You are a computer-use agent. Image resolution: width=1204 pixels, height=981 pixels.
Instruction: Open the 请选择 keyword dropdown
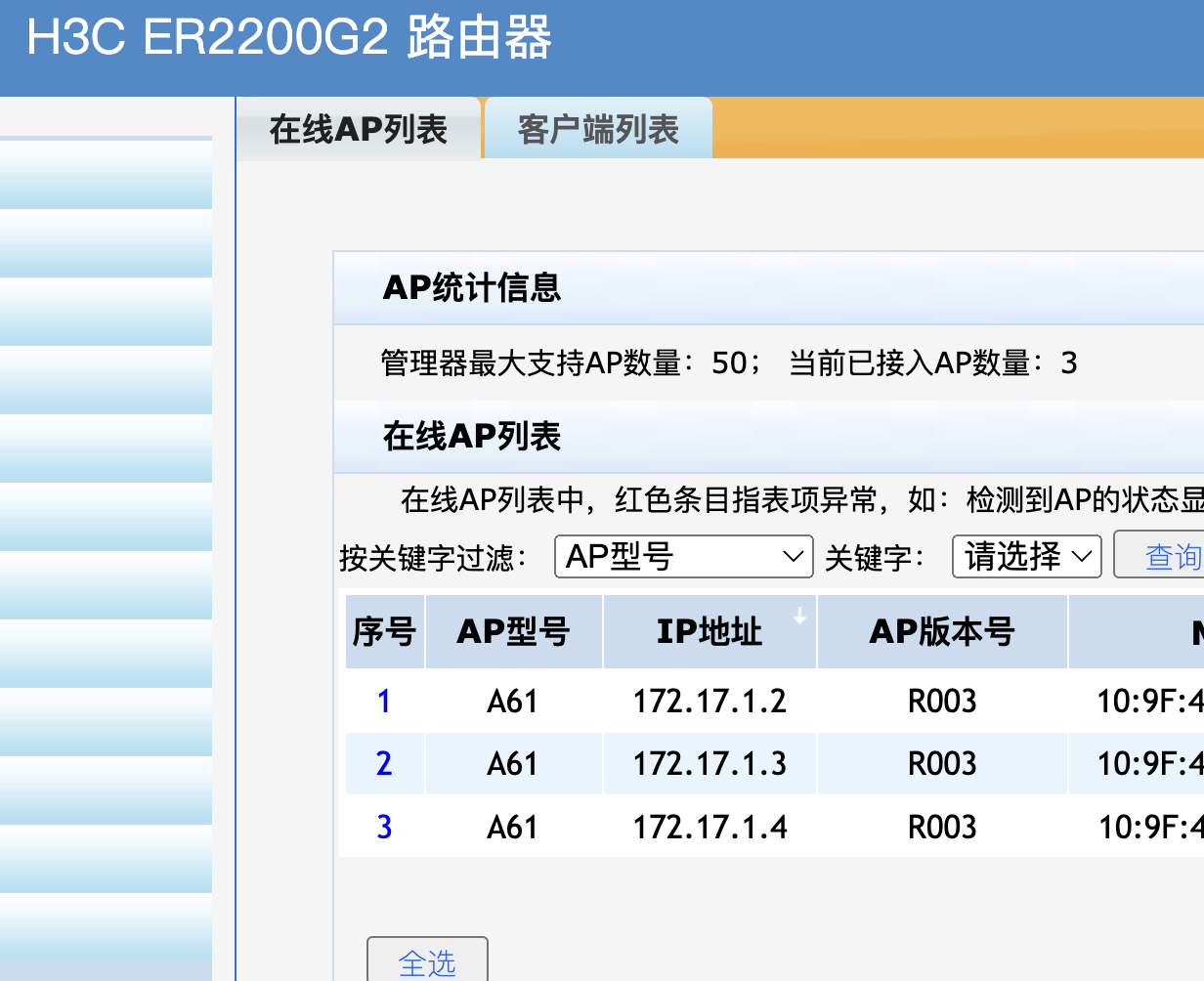pyautogui.click(x=1026, y=557)
